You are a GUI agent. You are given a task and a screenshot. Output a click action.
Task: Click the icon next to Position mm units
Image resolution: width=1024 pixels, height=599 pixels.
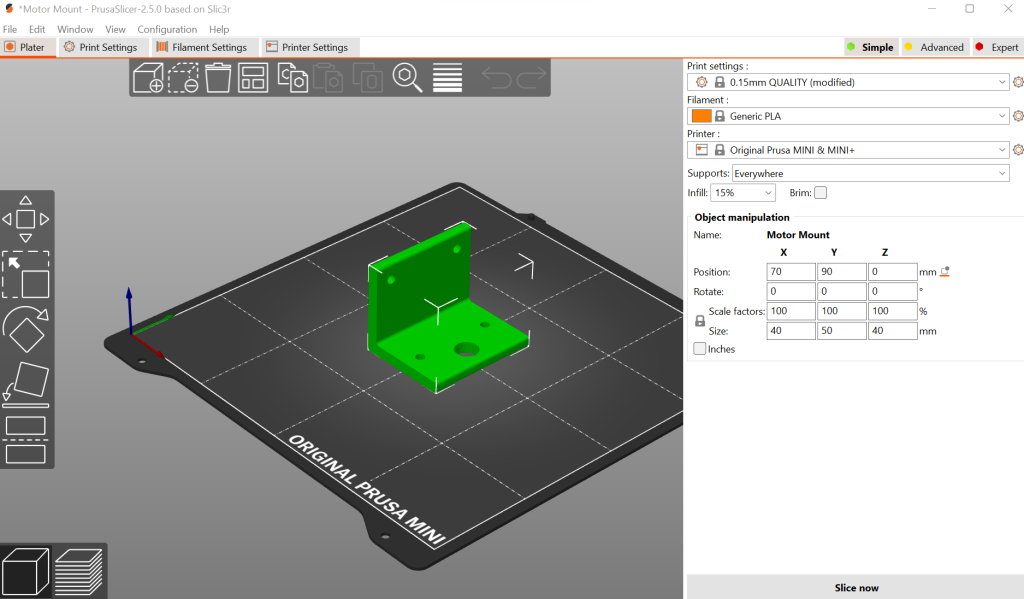(x=944, y=272)
